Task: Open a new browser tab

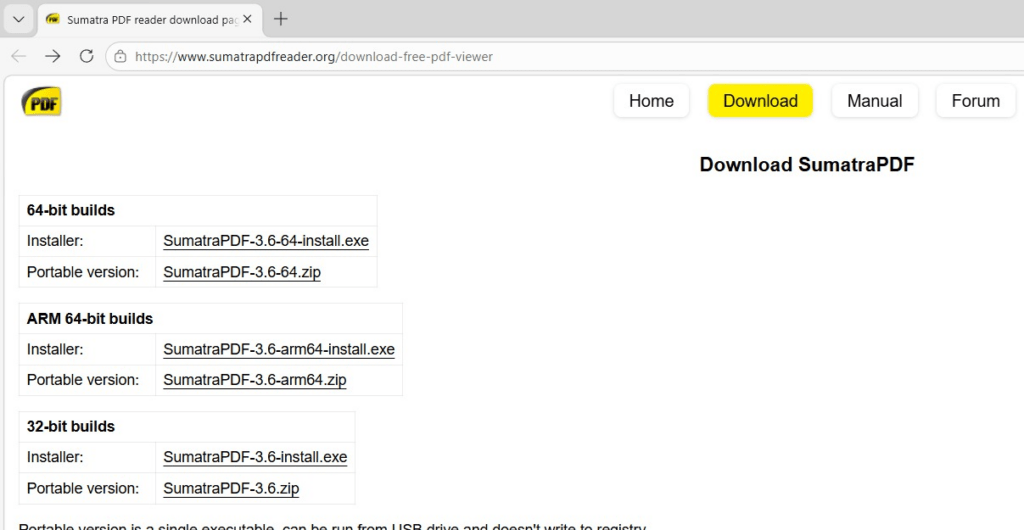Action: 281,19
